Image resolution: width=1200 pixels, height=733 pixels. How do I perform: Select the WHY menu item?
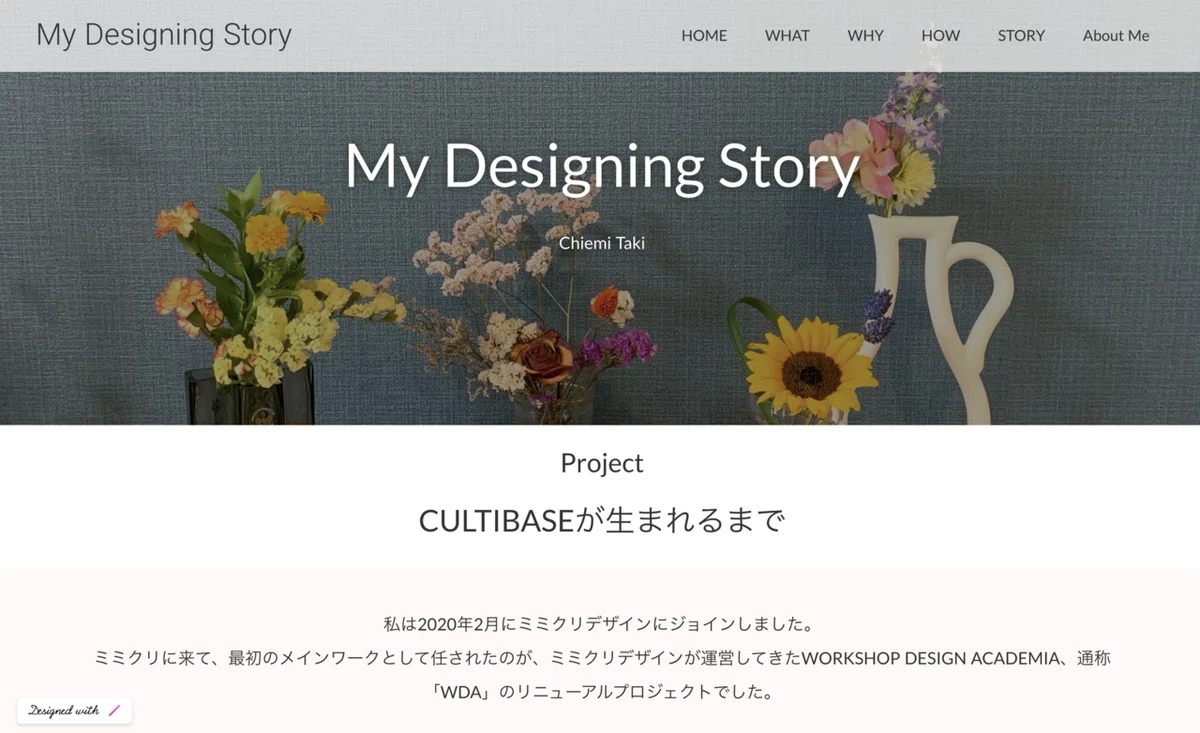click(x=865, y=35)
